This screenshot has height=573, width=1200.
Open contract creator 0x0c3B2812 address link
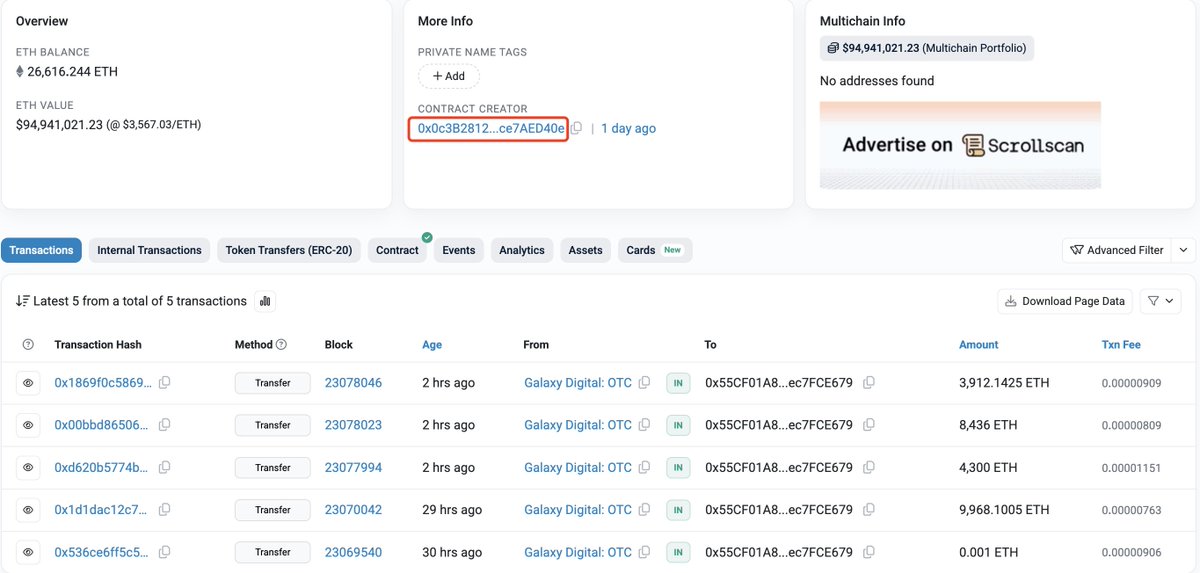point(491,129)
